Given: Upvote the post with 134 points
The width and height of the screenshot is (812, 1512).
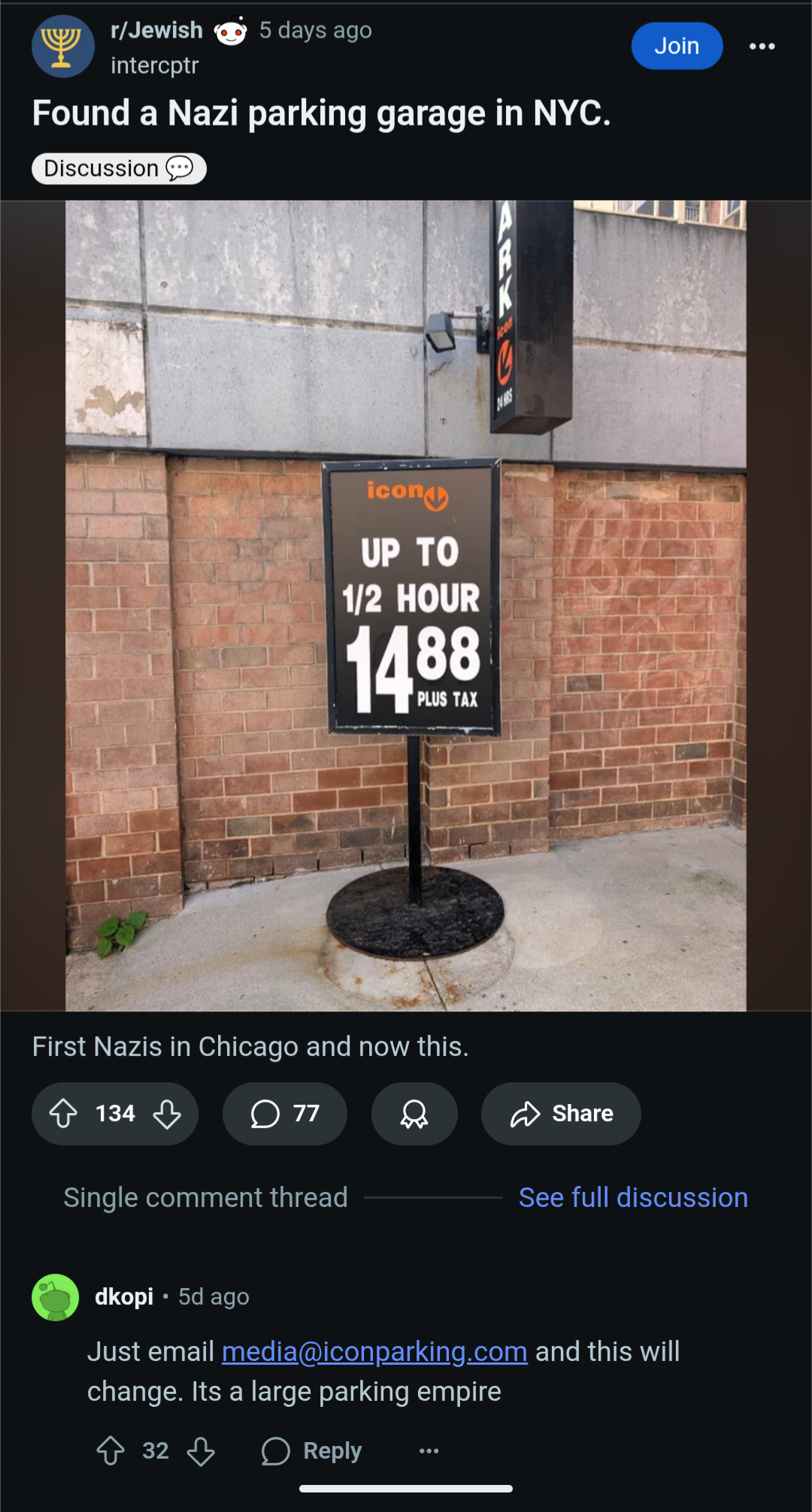Looking at the screenshot, I should pos(64,1114).
